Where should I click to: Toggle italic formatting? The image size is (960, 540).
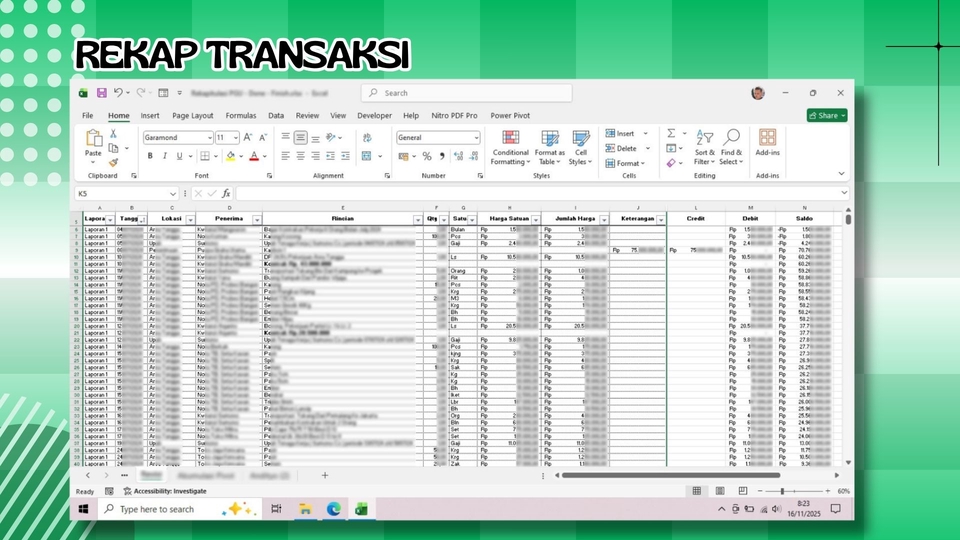tap(165, 156)
